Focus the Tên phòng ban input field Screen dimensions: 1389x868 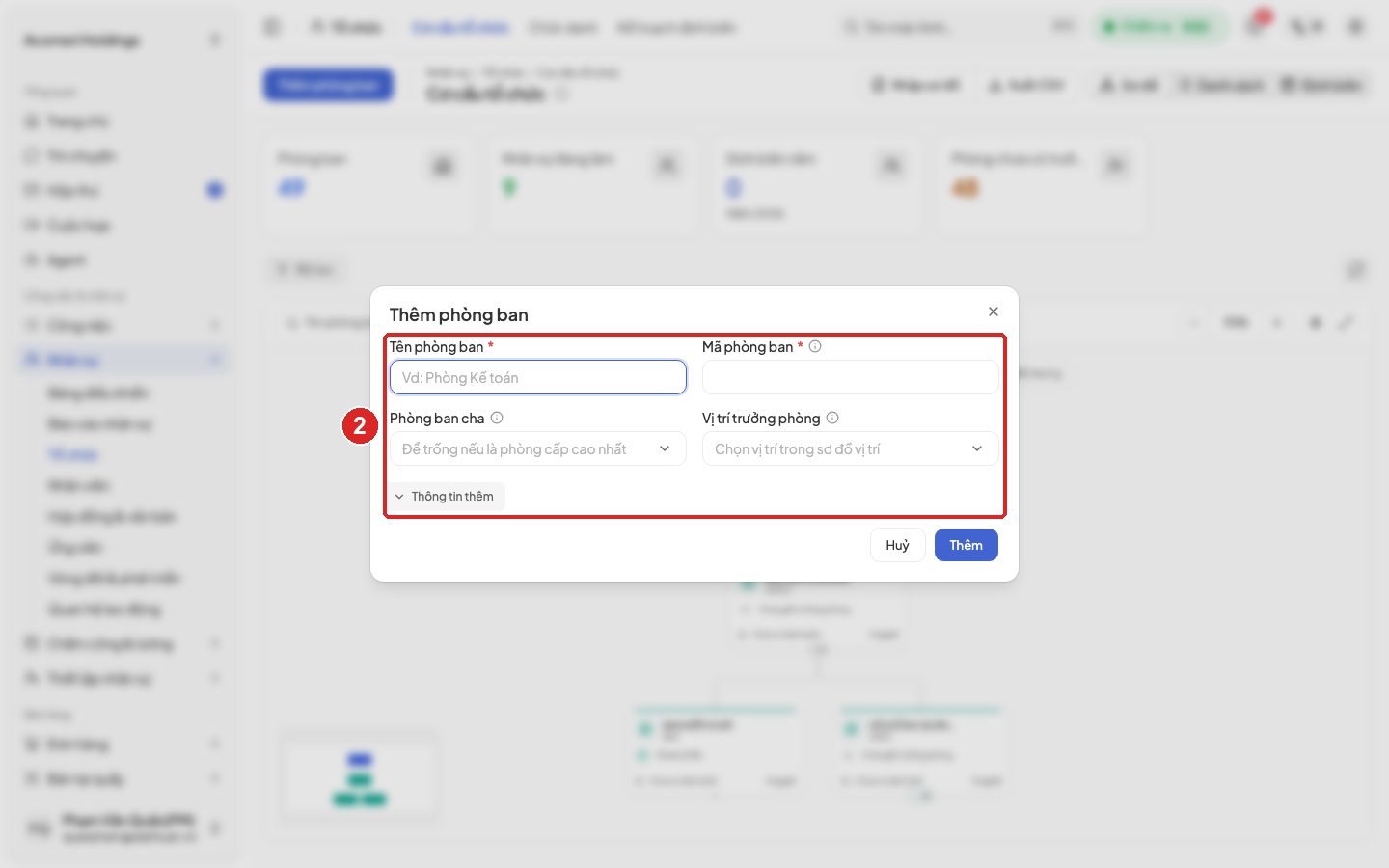(x=538, y=377)
